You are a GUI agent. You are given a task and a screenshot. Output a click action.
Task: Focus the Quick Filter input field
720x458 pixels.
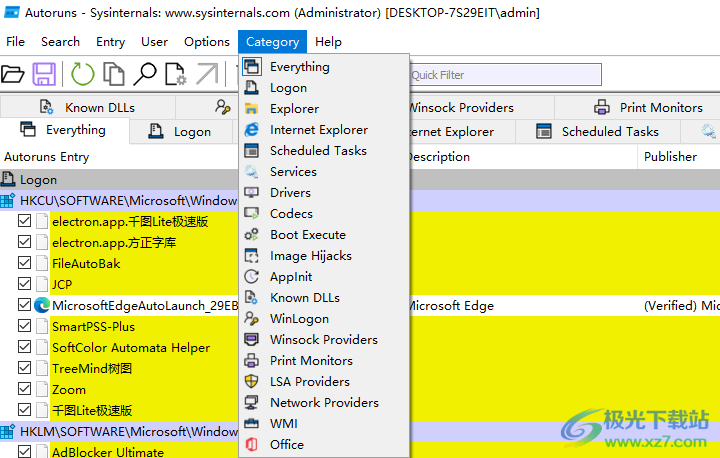click(505, 74)
